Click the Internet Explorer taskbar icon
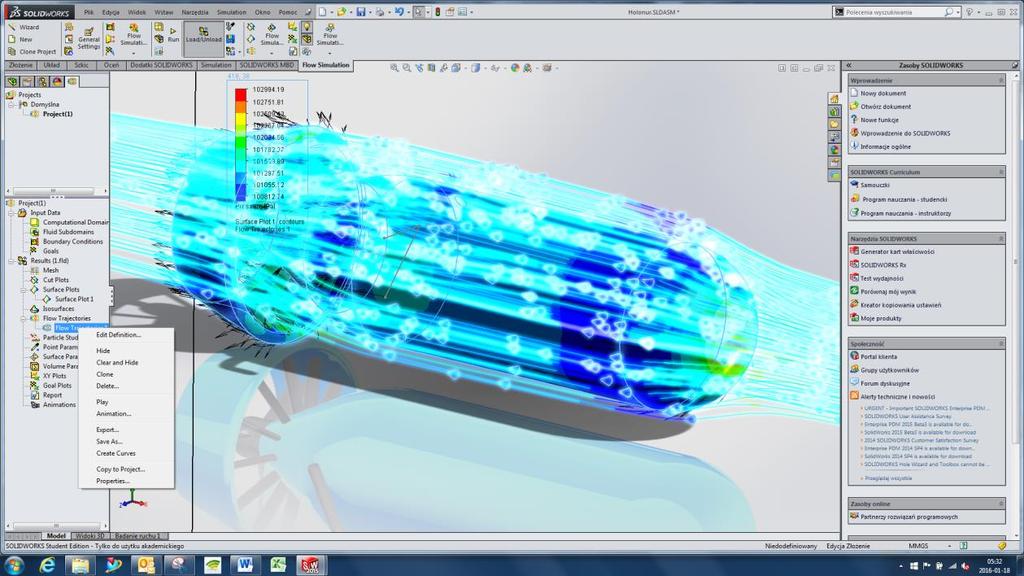This screenshot has width=1024, height=576. [47, 564]
